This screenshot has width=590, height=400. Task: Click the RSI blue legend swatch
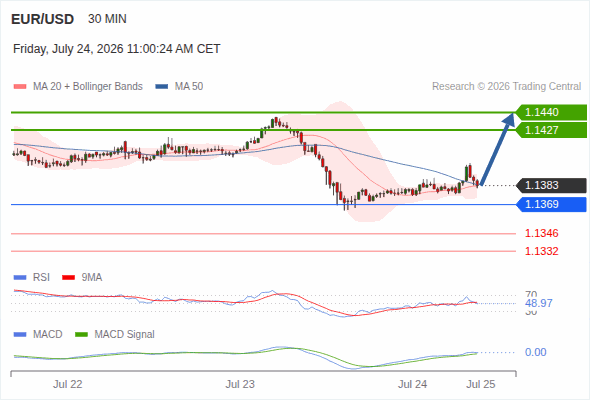point(20,278)
